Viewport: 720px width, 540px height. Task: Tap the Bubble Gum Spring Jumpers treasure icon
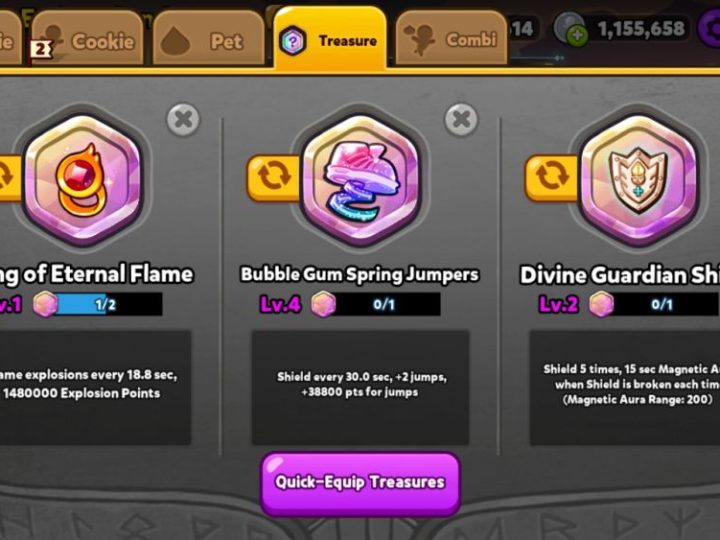360,180
